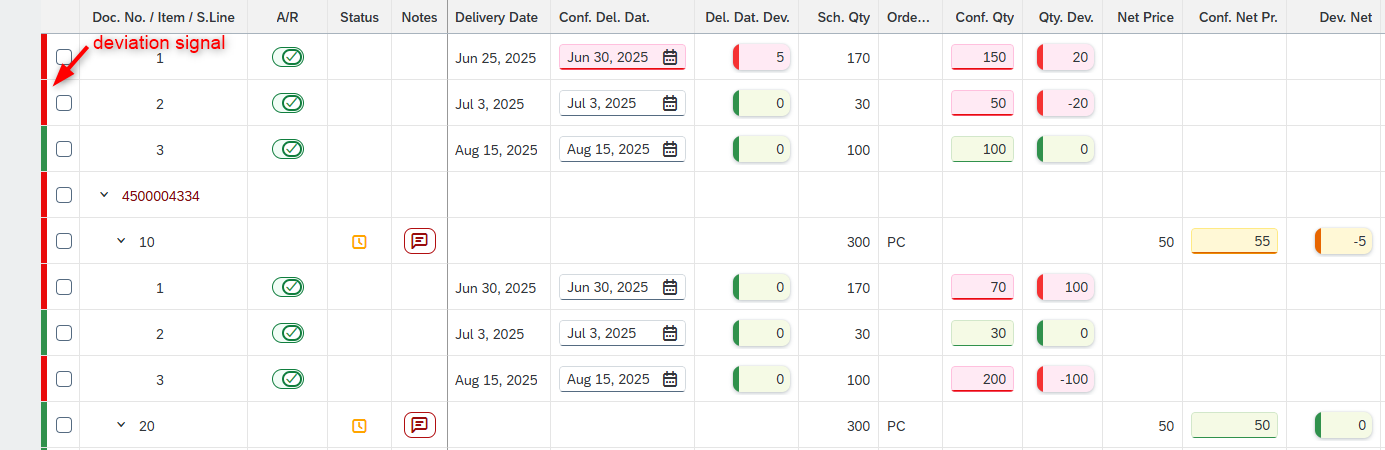Collapse item 10 schedule lines
This screenshot has height=450, width=1385.
122,241
